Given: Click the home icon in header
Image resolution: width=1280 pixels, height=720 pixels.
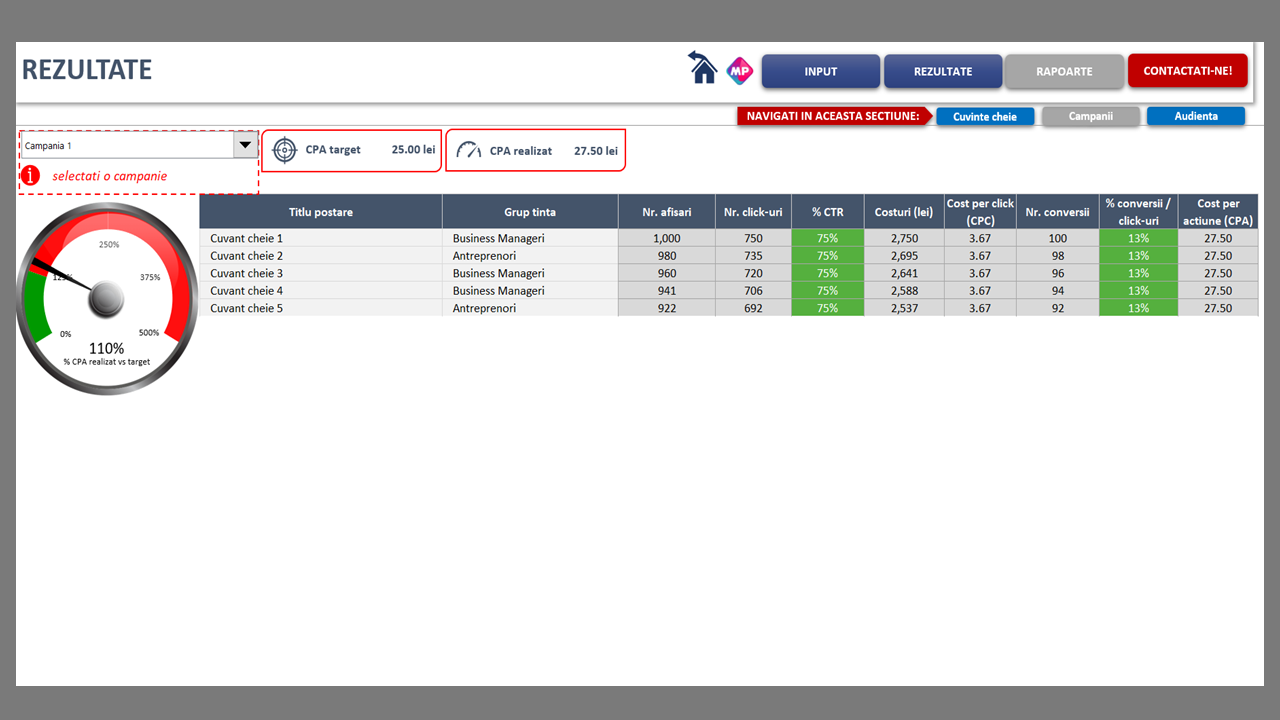Looking at the screenshot, I should (x=703, y=69).
